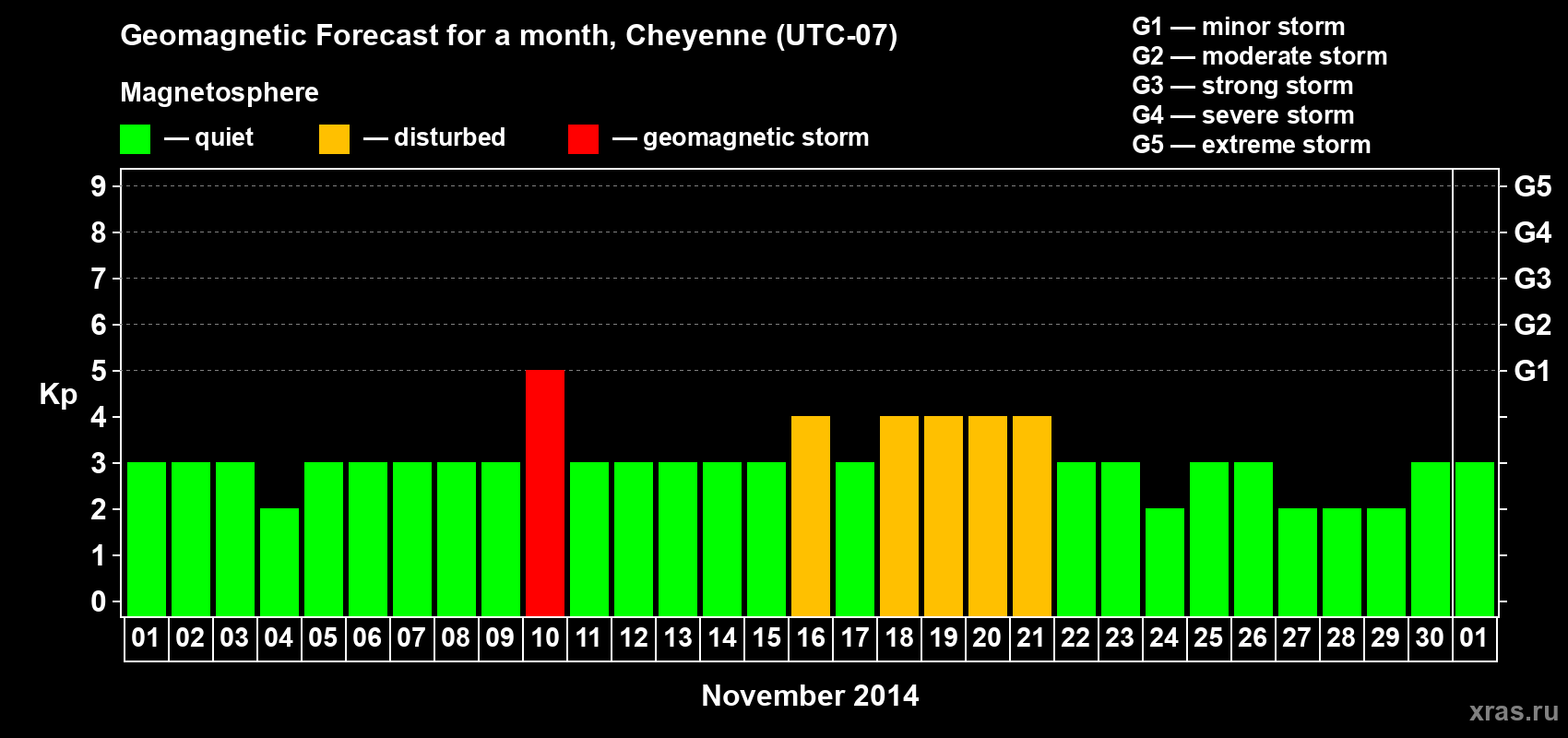The image size is (1568, 738).
Task: Click the green bar for day 04
Action: coord(279,562)
